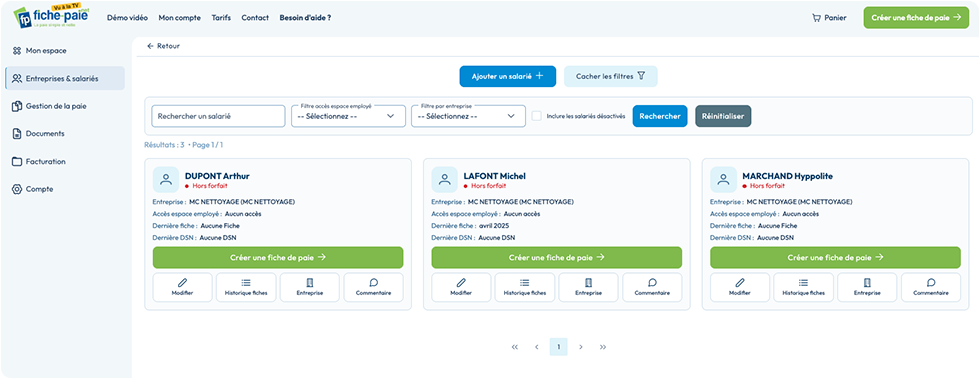Screen dimensions: 980x379
Task: Click the Rechercher button
Action: click(660, 116)
